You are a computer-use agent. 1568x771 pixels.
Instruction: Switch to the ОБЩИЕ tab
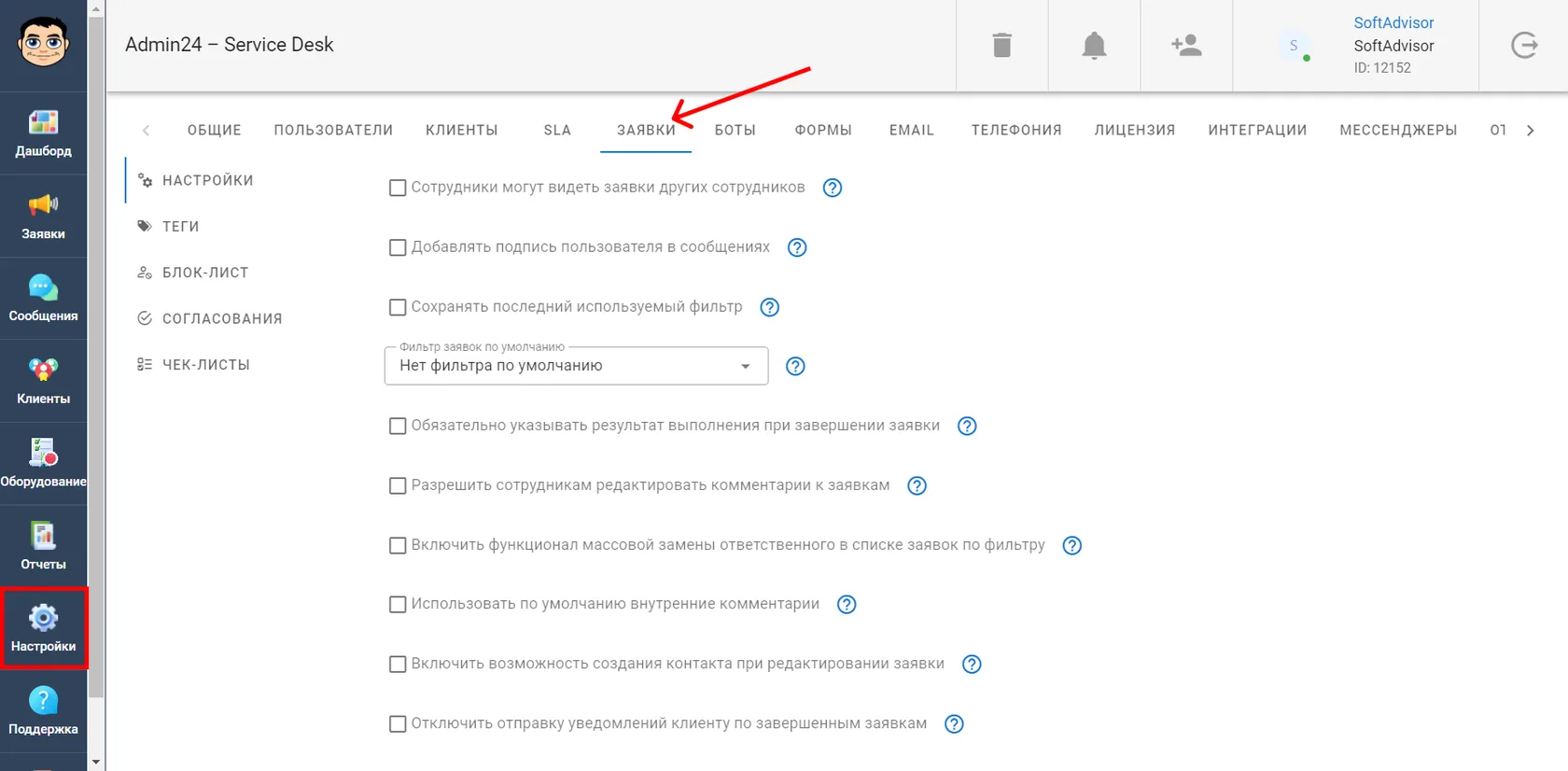214,130
